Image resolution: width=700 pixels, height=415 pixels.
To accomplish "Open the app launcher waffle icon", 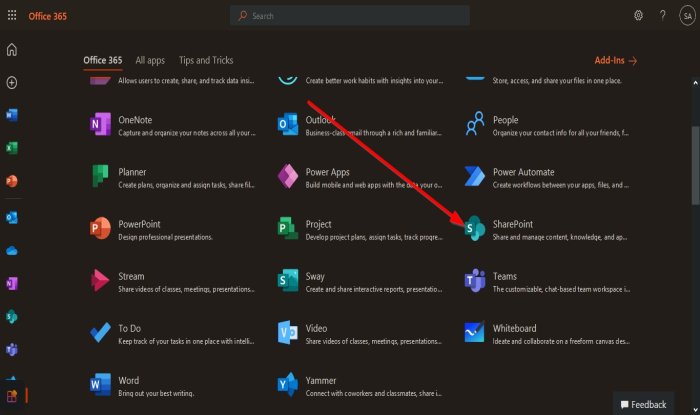I will [12, 16].
